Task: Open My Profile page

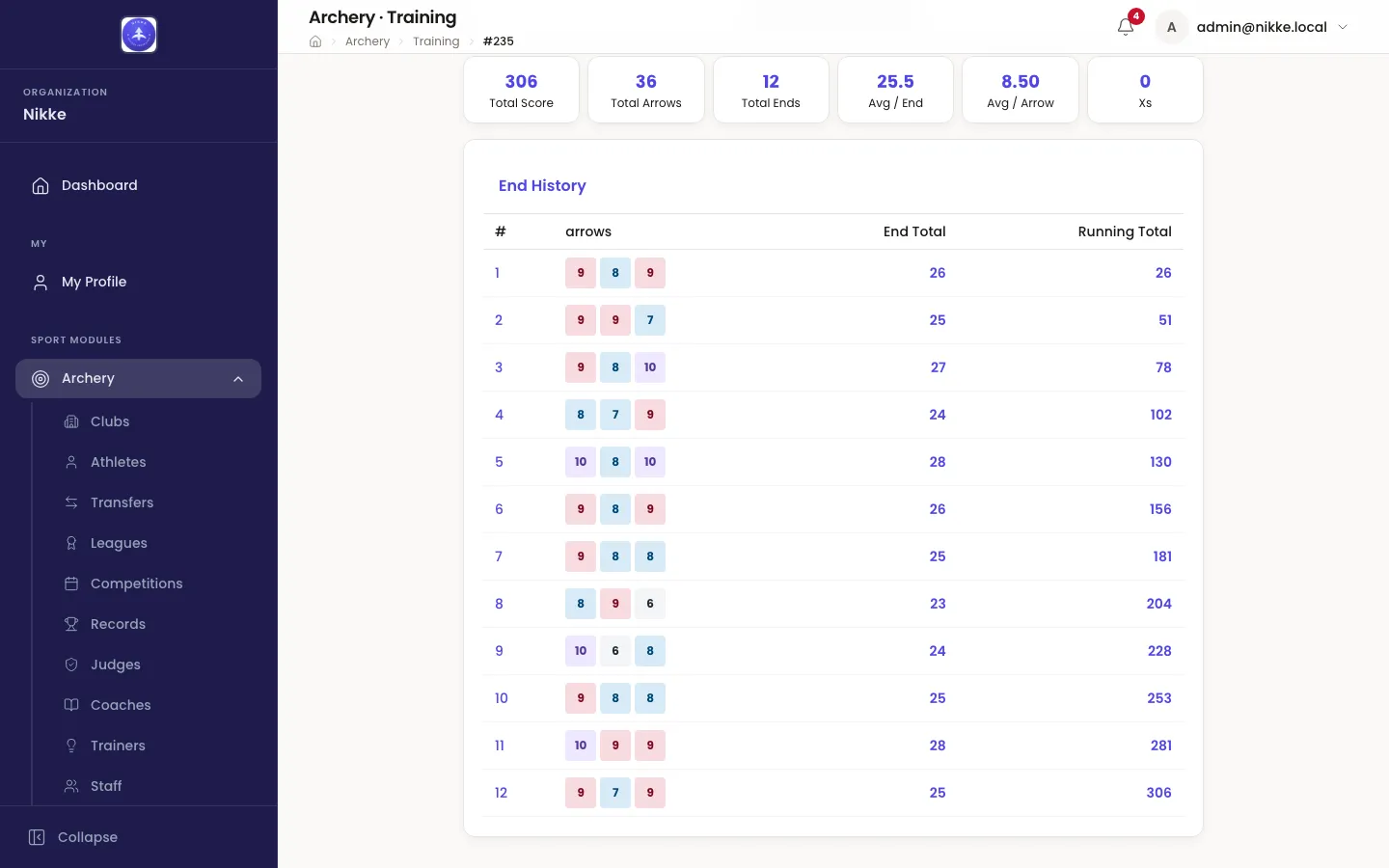Action: 139,282
